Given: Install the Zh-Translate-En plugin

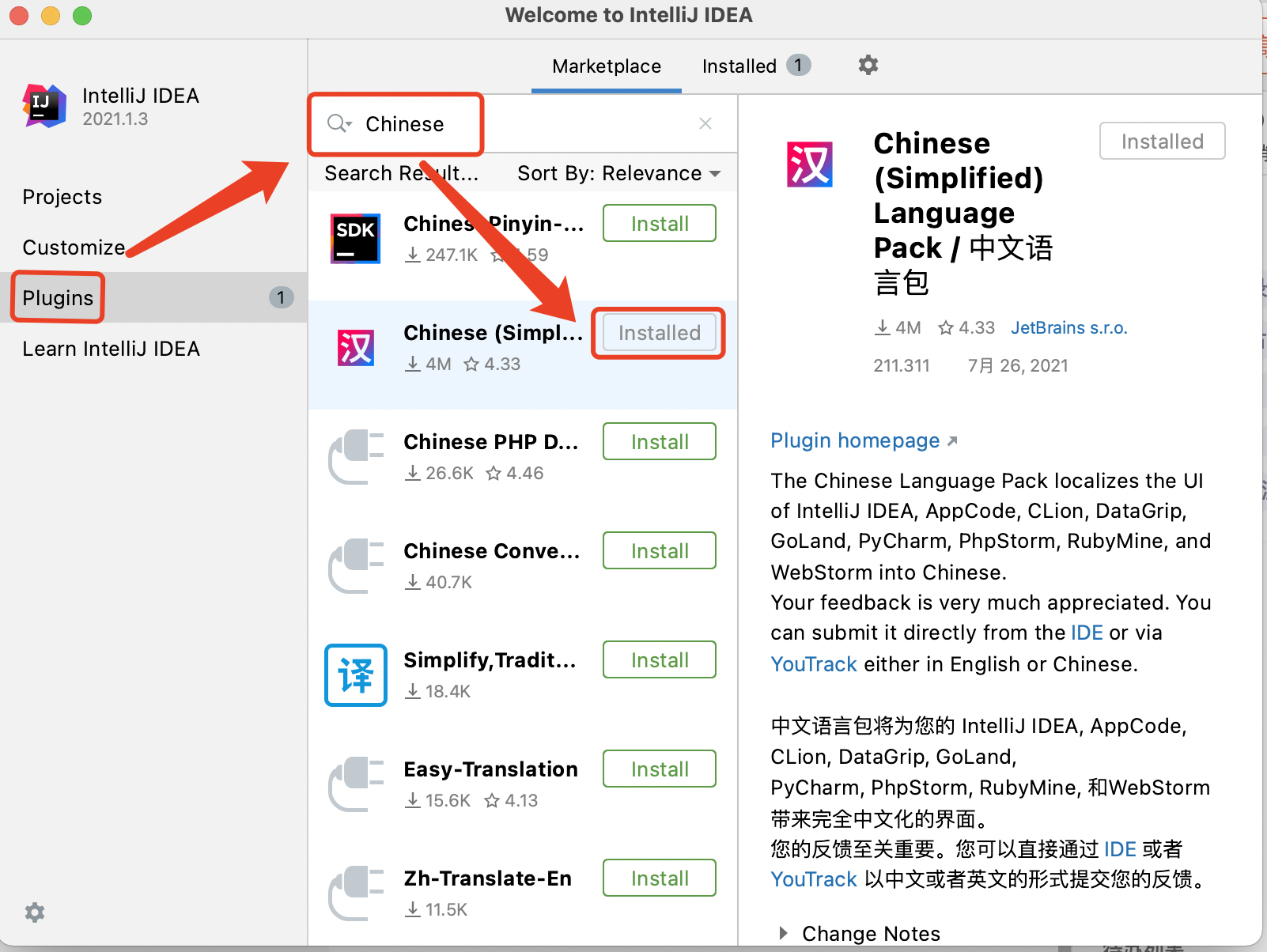Looking at the screenshot, I should 660,878.
